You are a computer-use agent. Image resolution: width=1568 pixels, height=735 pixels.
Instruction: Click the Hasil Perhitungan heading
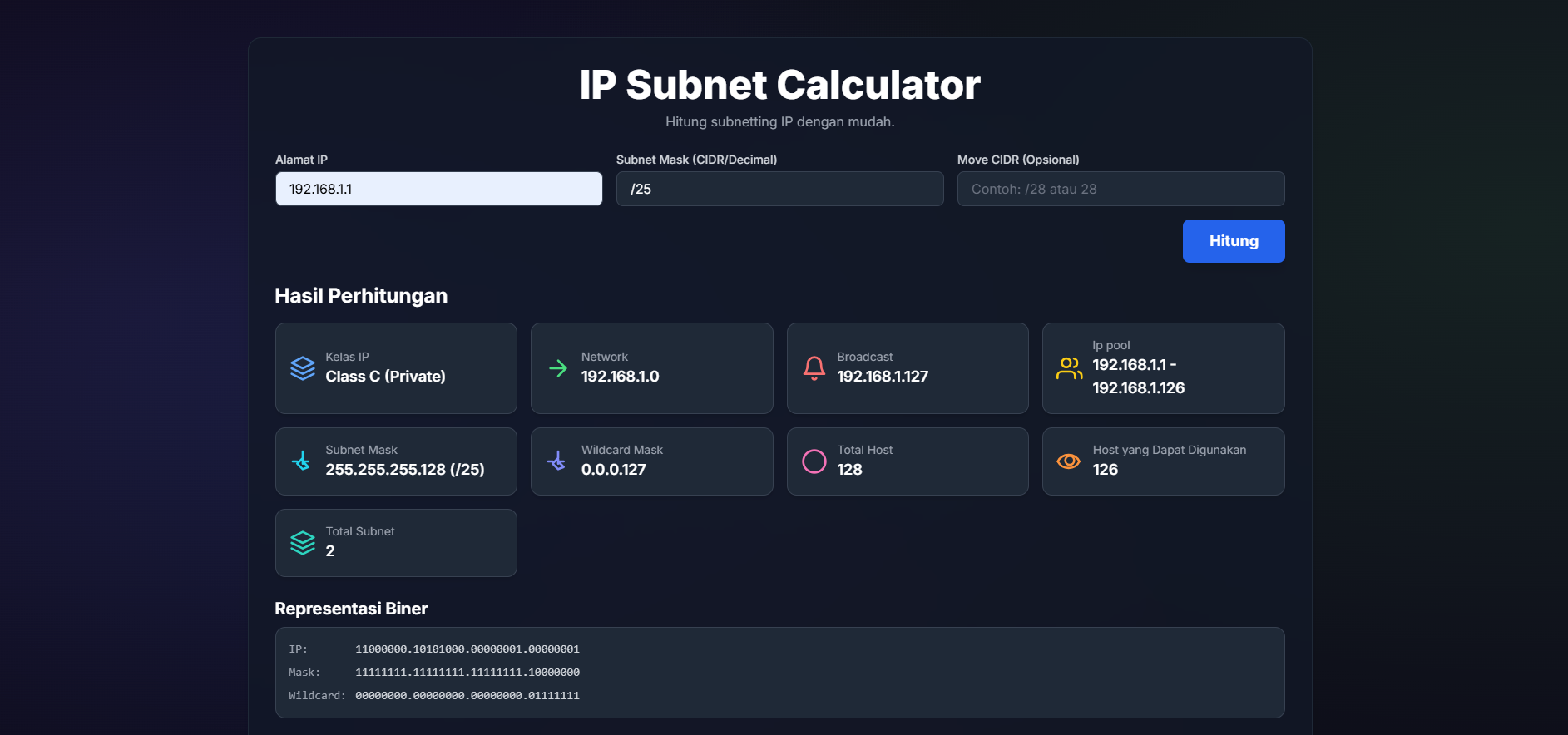coord(361,296)
